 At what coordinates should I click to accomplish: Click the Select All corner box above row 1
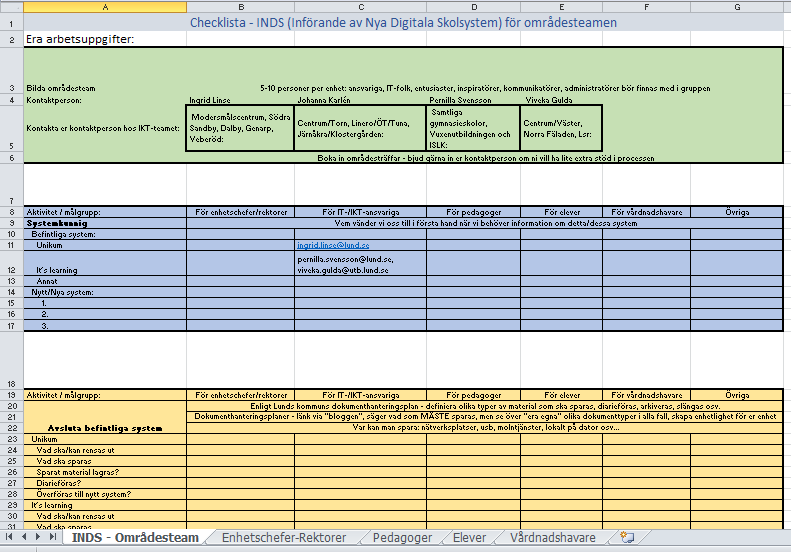point(12,7)
